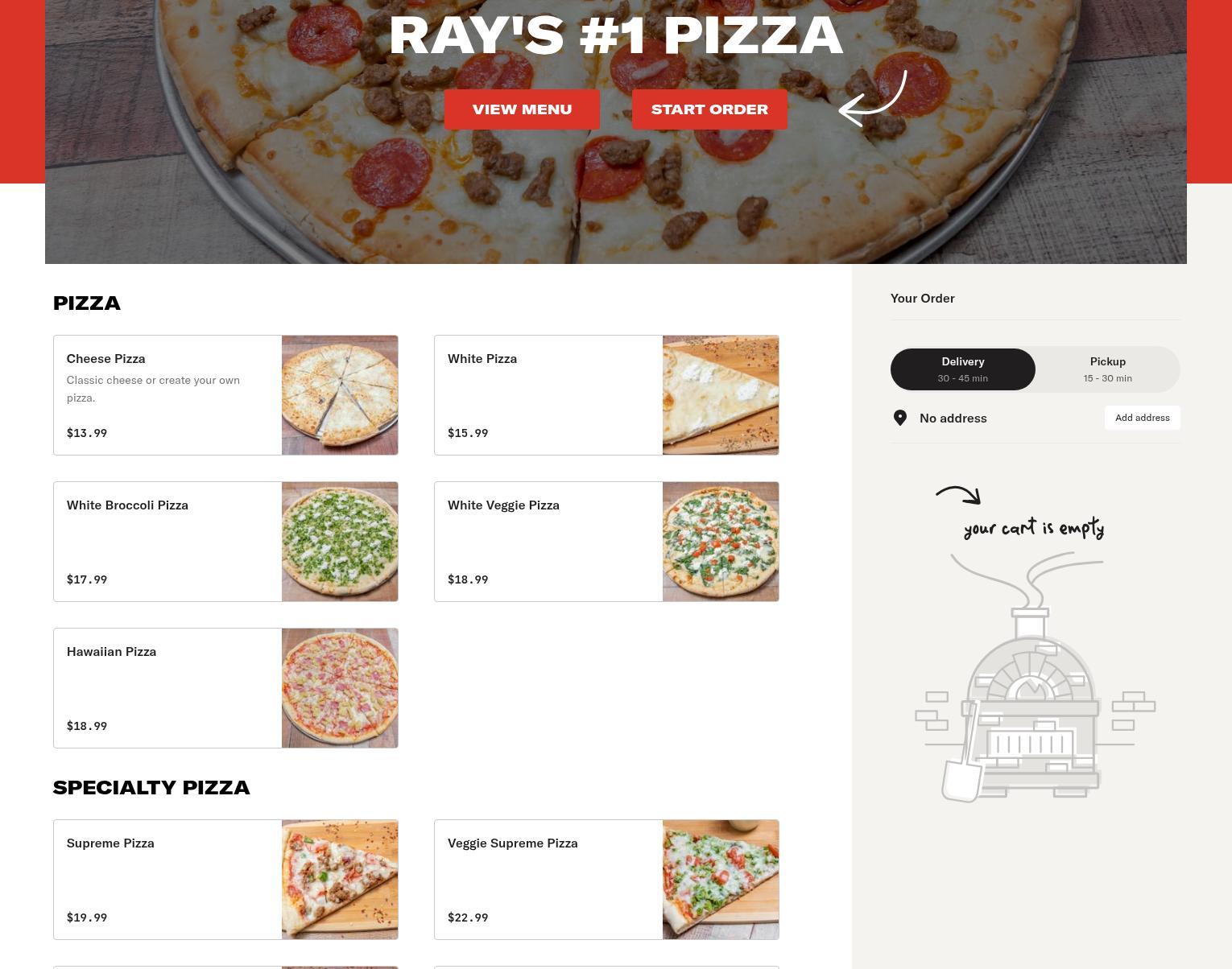Click the curved arrow above empty cart text
Image resolution: width=1232 pixels, height=969 pixels.
coord(958,495)
